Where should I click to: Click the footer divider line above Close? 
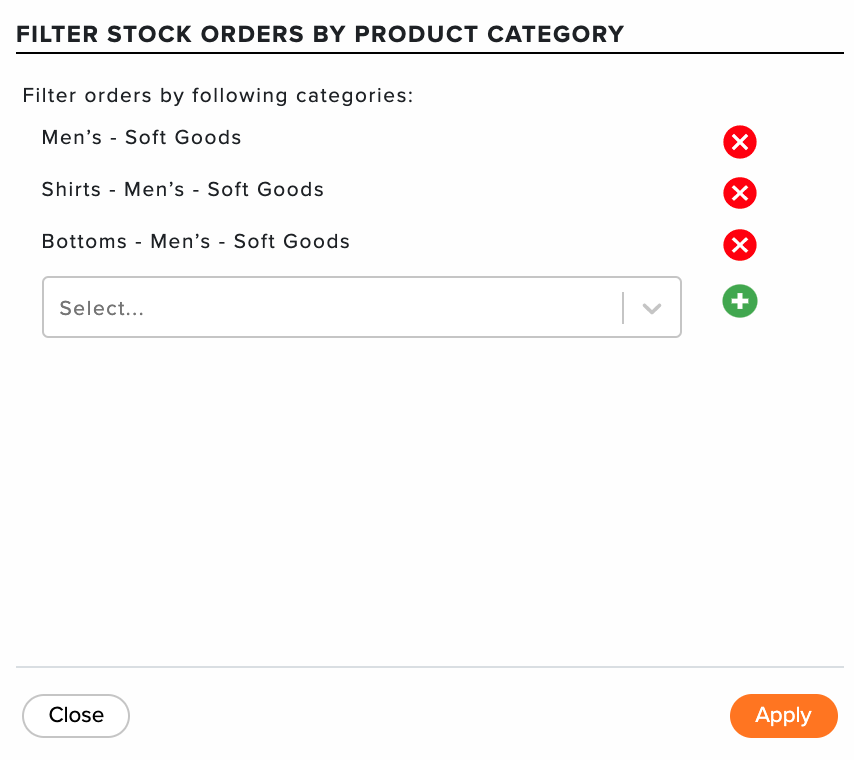click(430, 666)
